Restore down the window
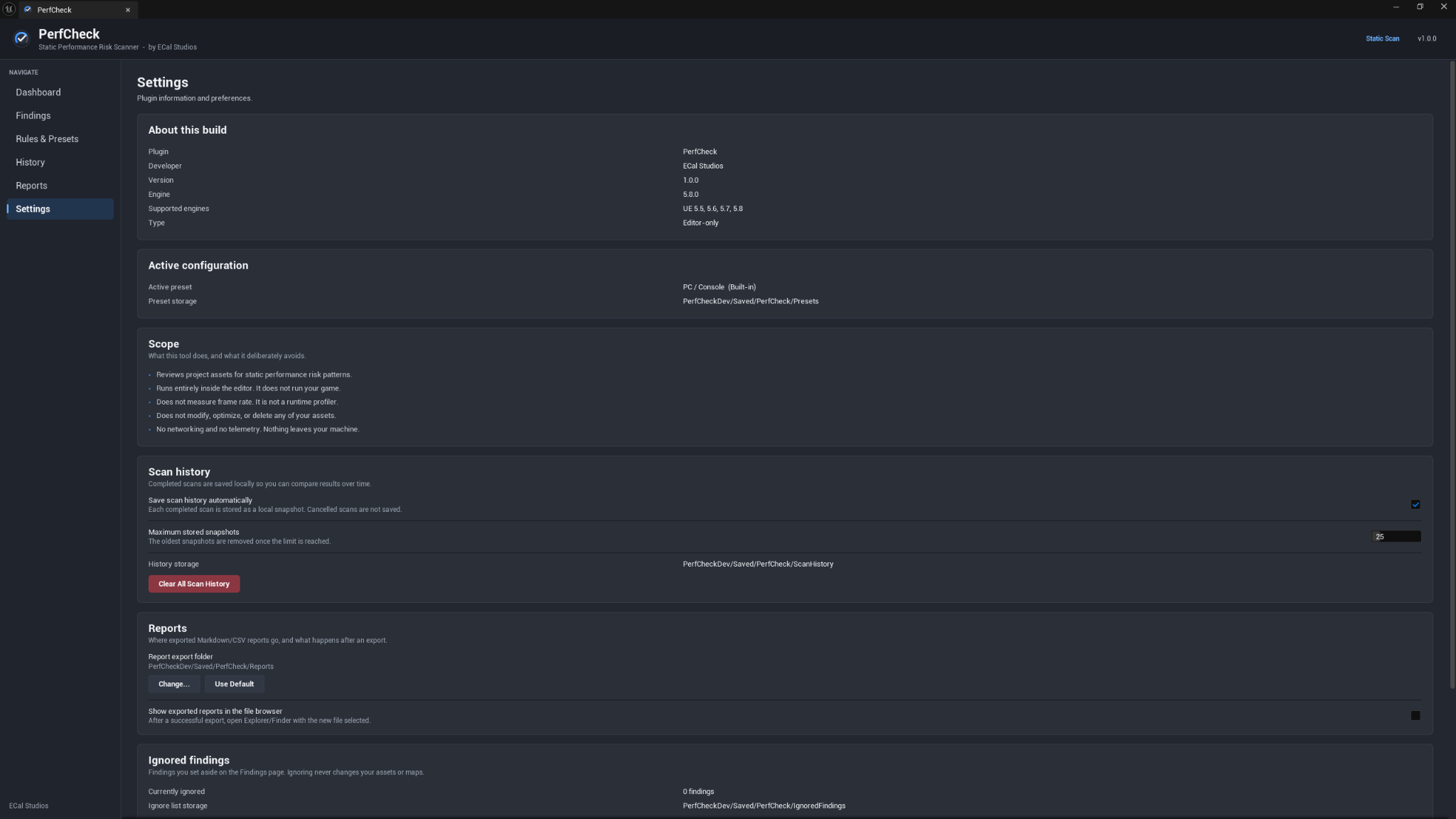The height and width of the screenshot is (819, 1456). pos(1420,7)
